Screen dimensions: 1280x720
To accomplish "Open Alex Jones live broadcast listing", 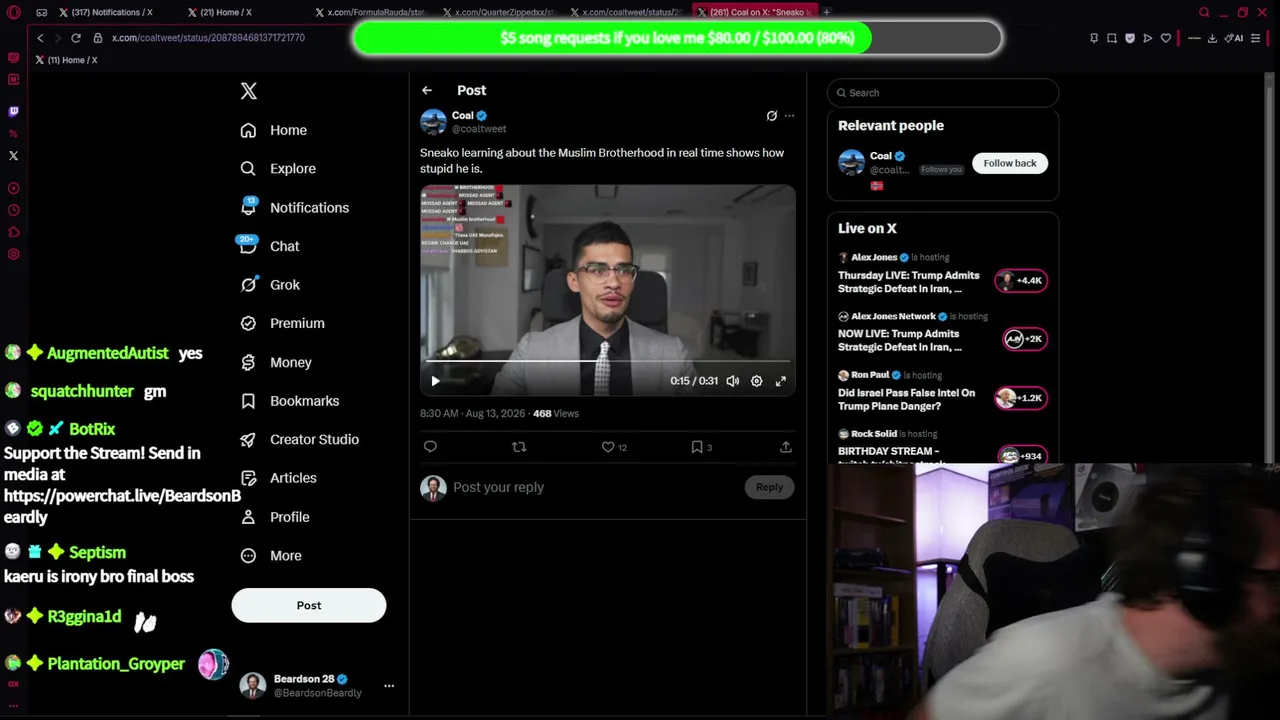I will pos(942,273).
